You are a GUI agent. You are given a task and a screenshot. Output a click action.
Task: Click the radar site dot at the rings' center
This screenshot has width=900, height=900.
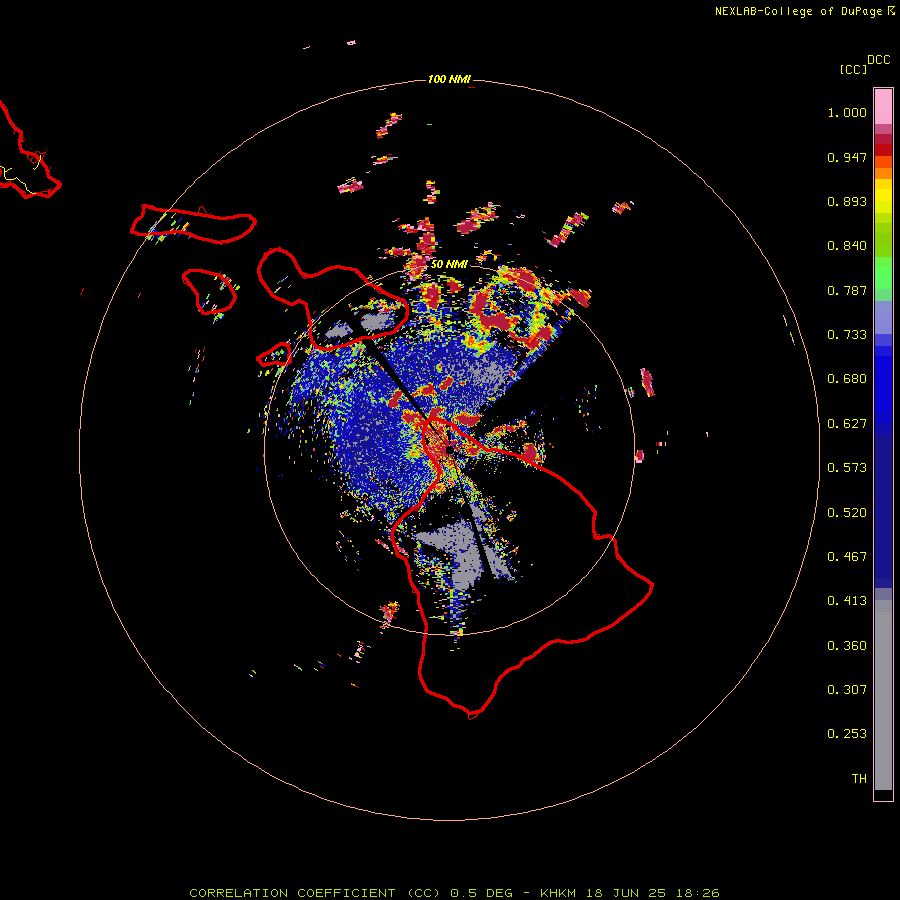click(x=449, y=450)
